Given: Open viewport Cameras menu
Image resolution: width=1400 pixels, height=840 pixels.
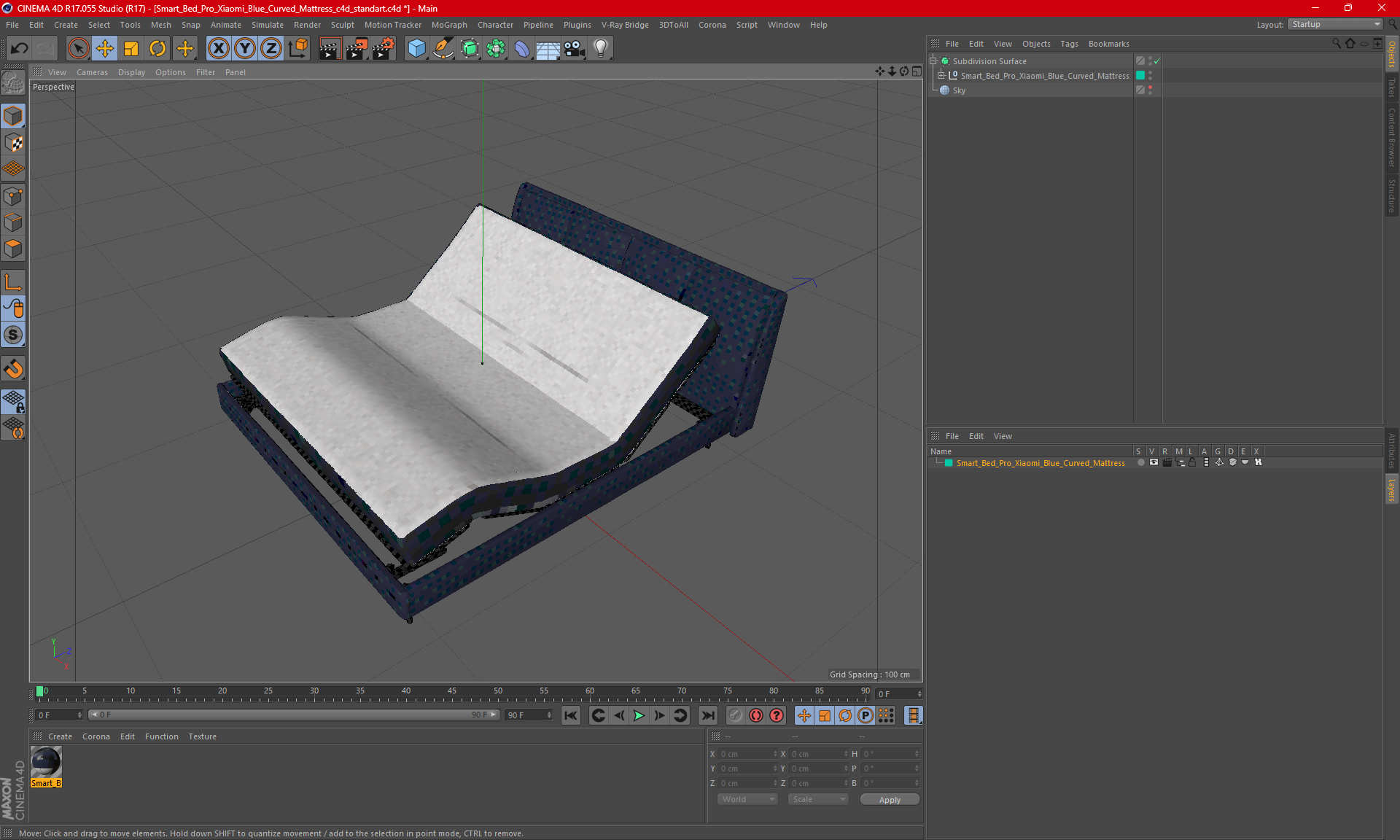Looking at the screenshot, I should pyautogui.click(x=92, y=72).
